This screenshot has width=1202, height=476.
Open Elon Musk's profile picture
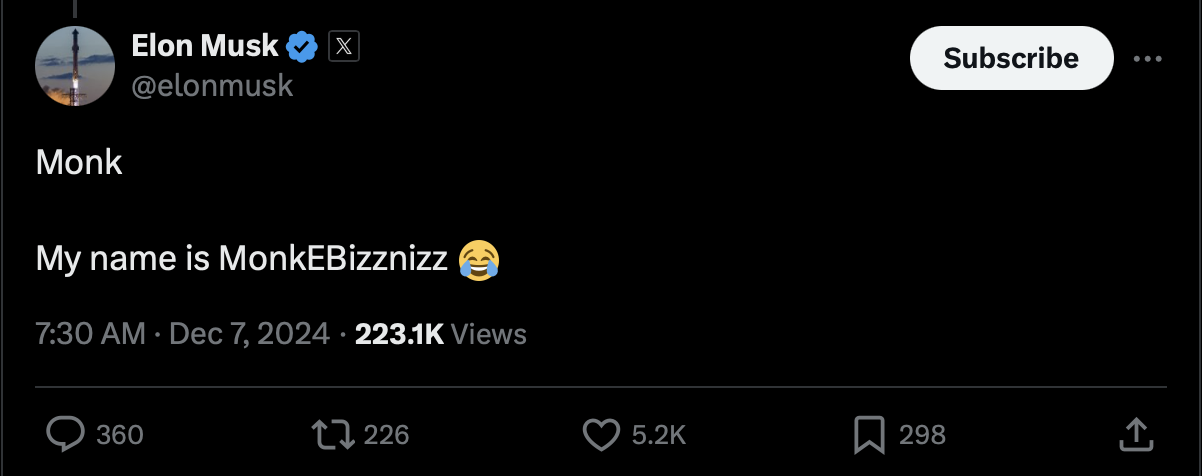click(75, 66)
